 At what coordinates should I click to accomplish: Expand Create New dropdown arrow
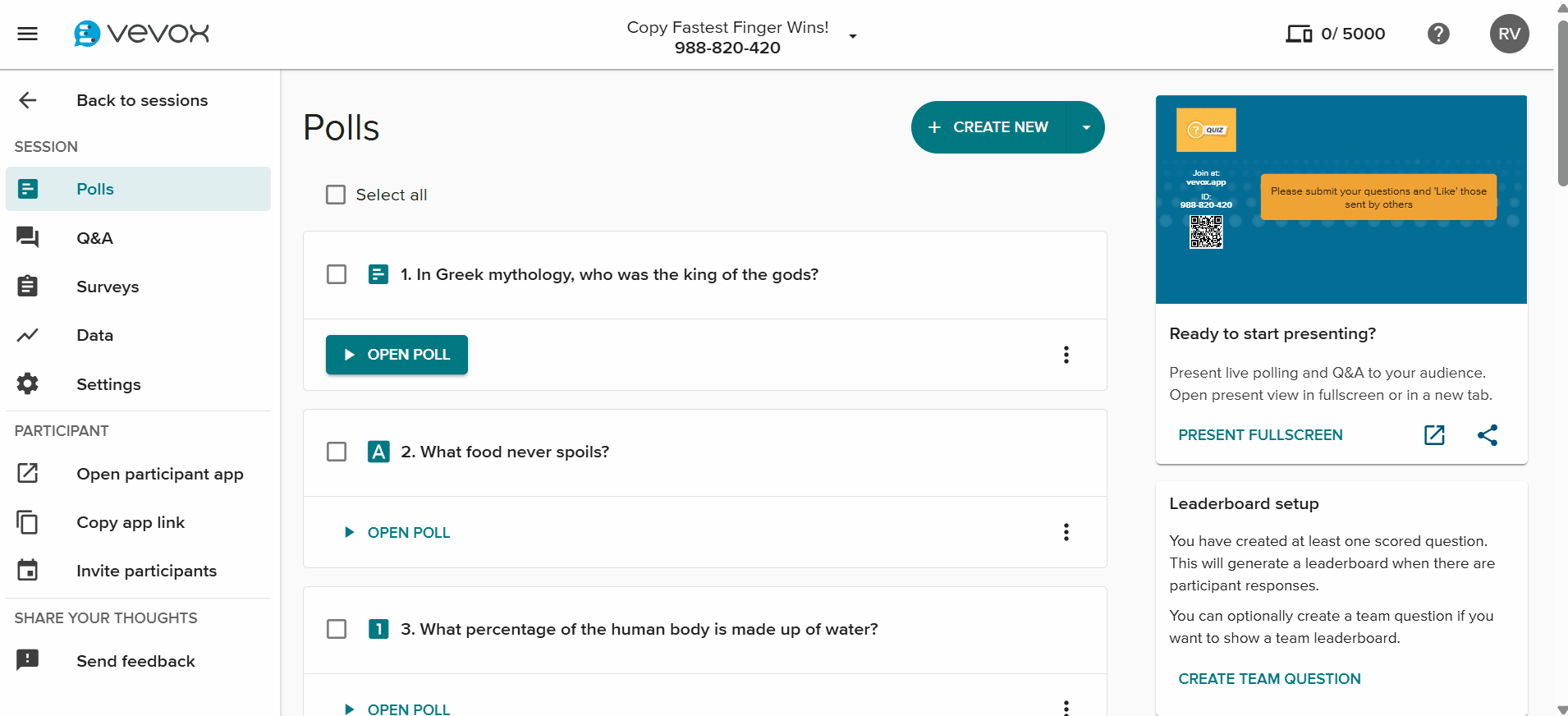(1086, 127)
